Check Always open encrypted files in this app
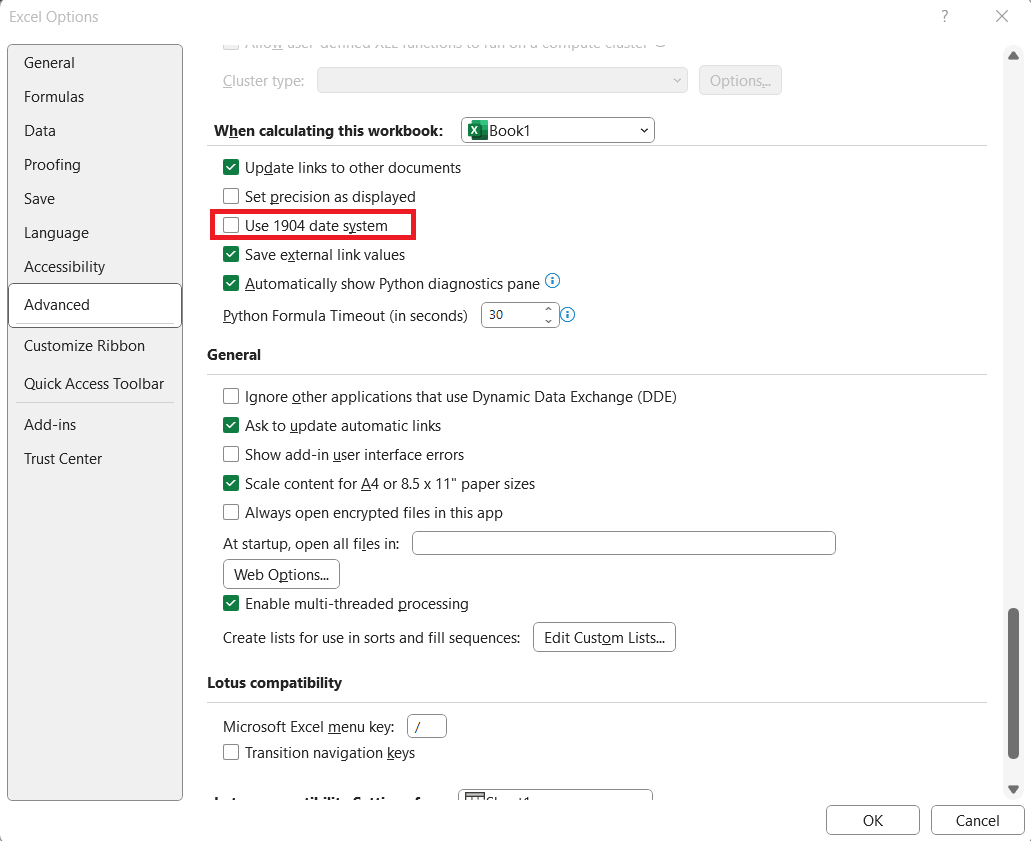Screen dimensions: 1031x841 click(231, 512)
